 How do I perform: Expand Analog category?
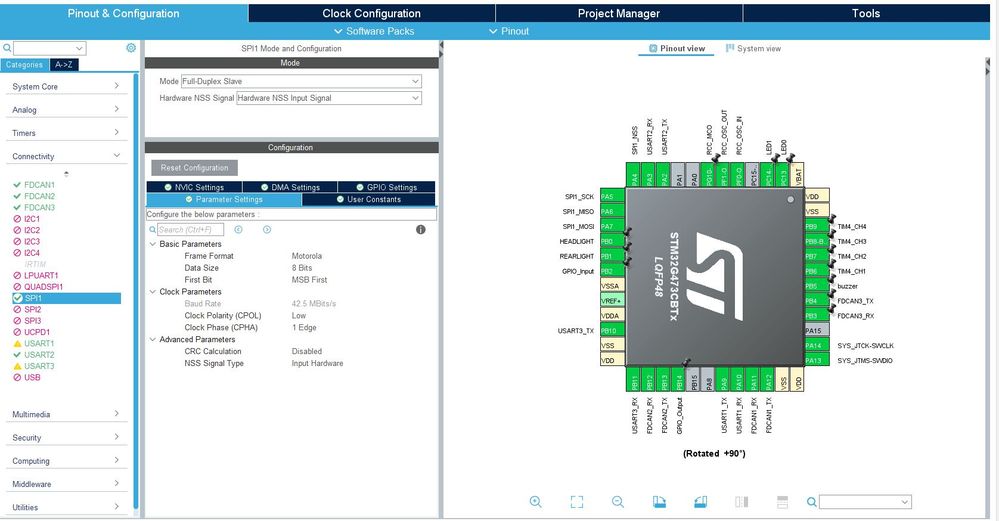(x=66, y=110)
